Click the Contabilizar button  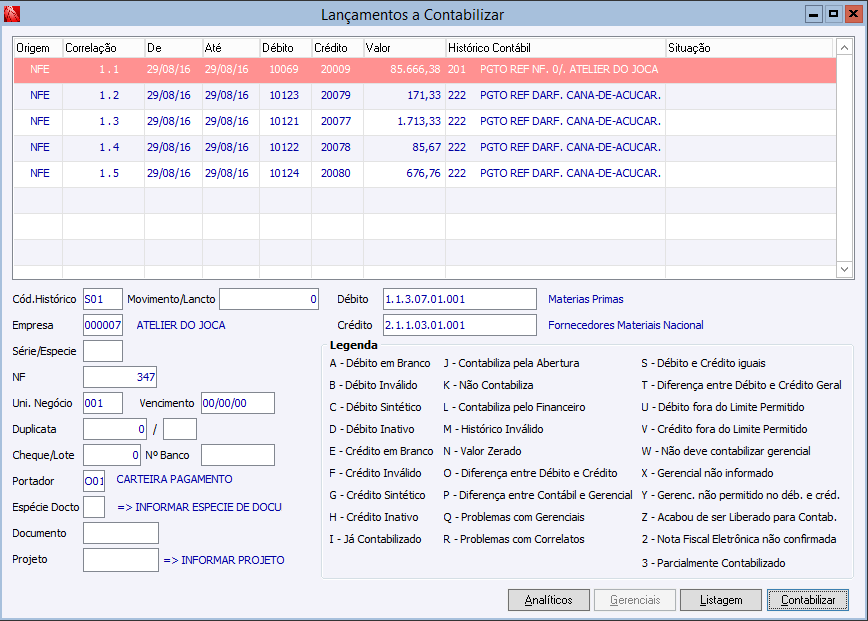808,600
